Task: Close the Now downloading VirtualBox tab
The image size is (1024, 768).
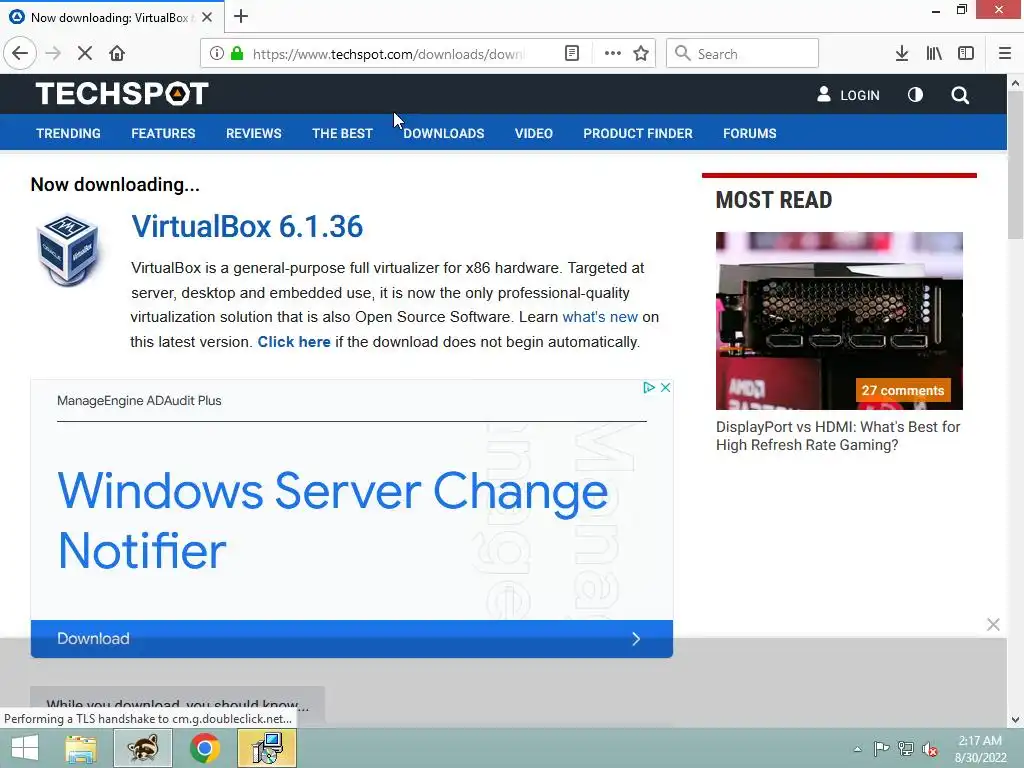Action: click(x=207, y=17)
